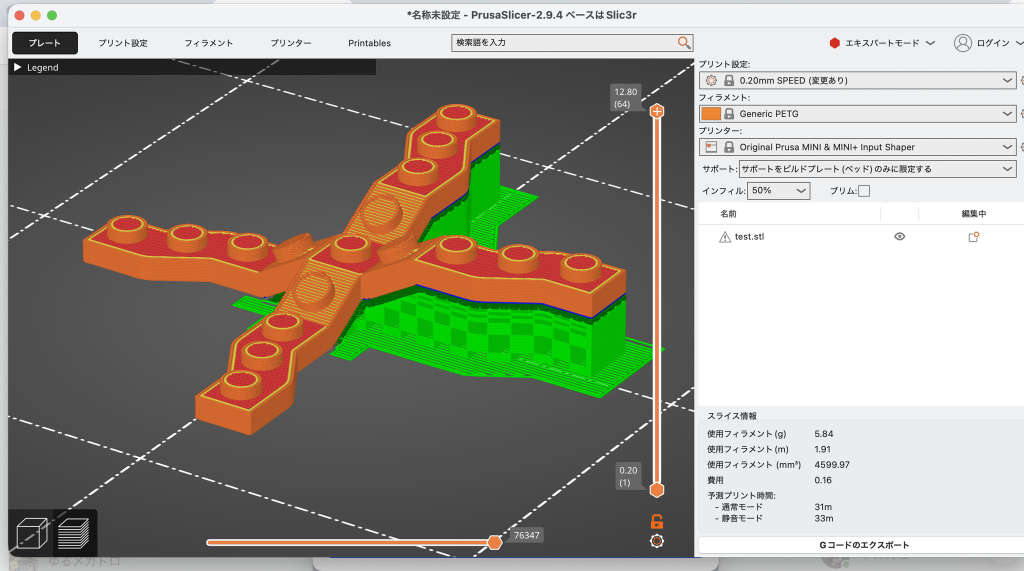Click the login text link
1024x571 pixels.
click(993, 43)
